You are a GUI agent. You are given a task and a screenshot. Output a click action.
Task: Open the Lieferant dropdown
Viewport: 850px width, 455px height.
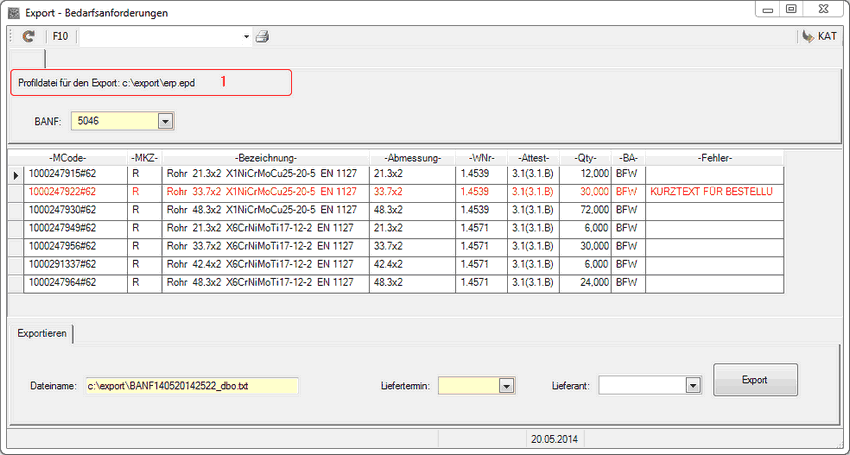[691, 385]
